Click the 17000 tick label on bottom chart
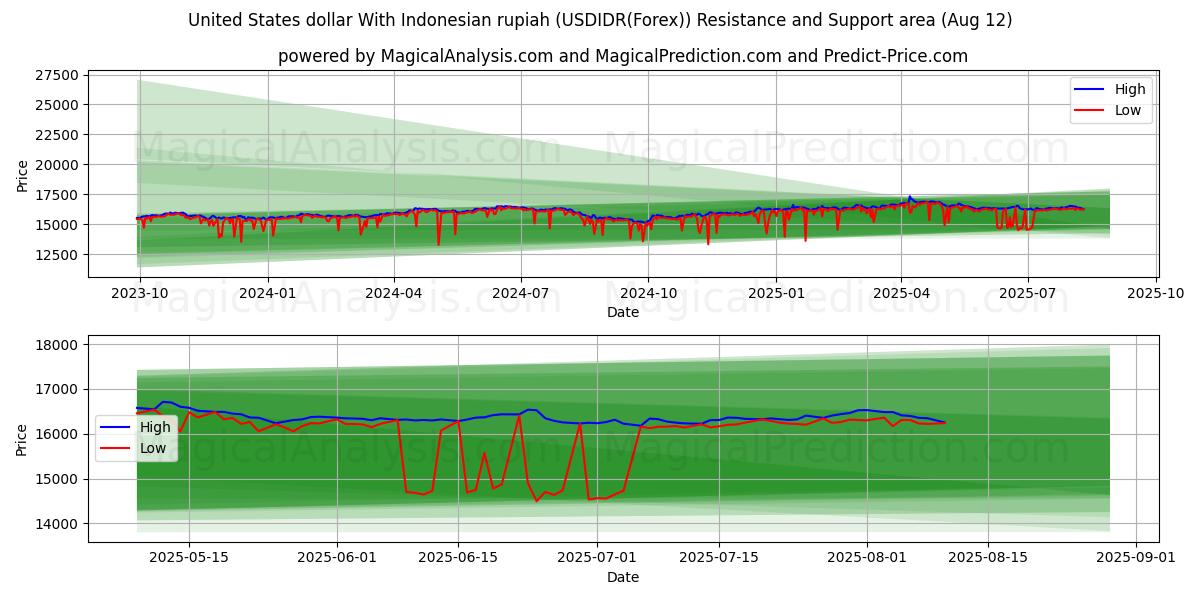 tap(57, 390)
